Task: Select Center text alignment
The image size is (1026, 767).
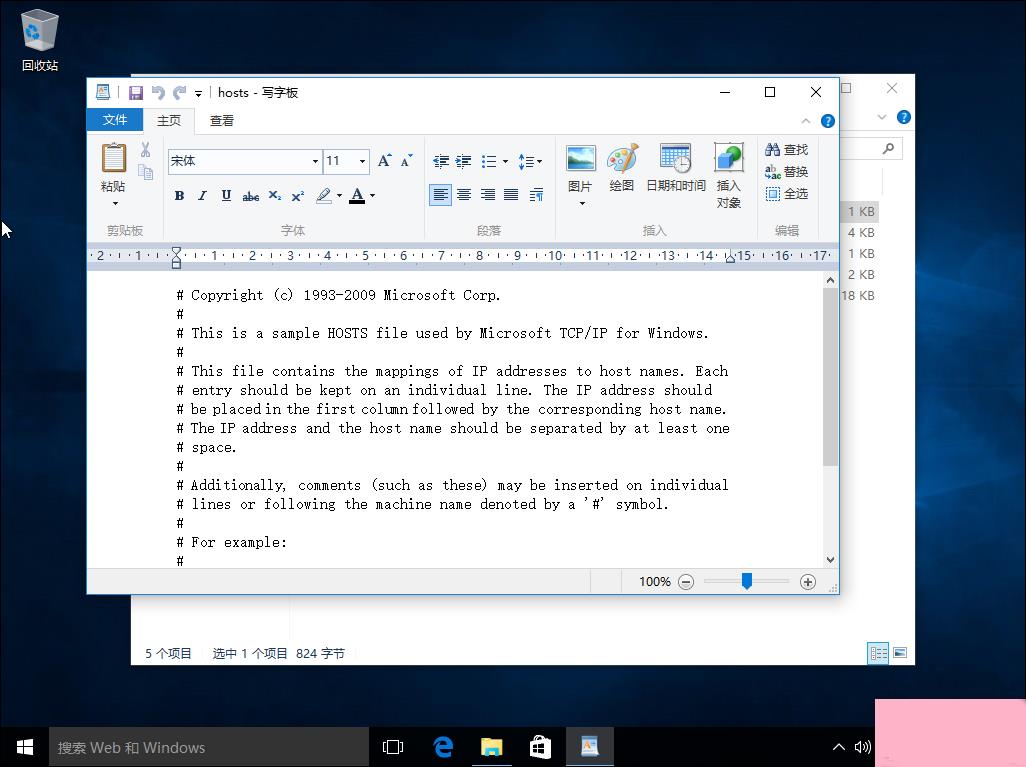Action: coord(464,194)
